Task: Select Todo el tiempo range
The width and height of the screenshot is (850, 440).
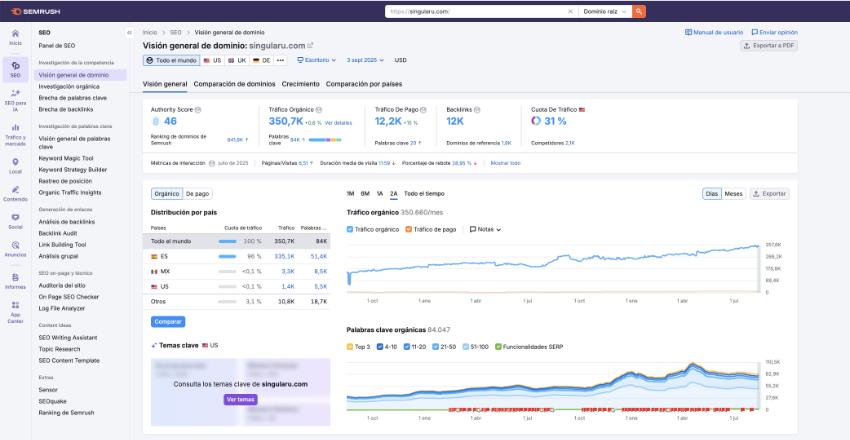Action: pos(424,193)
